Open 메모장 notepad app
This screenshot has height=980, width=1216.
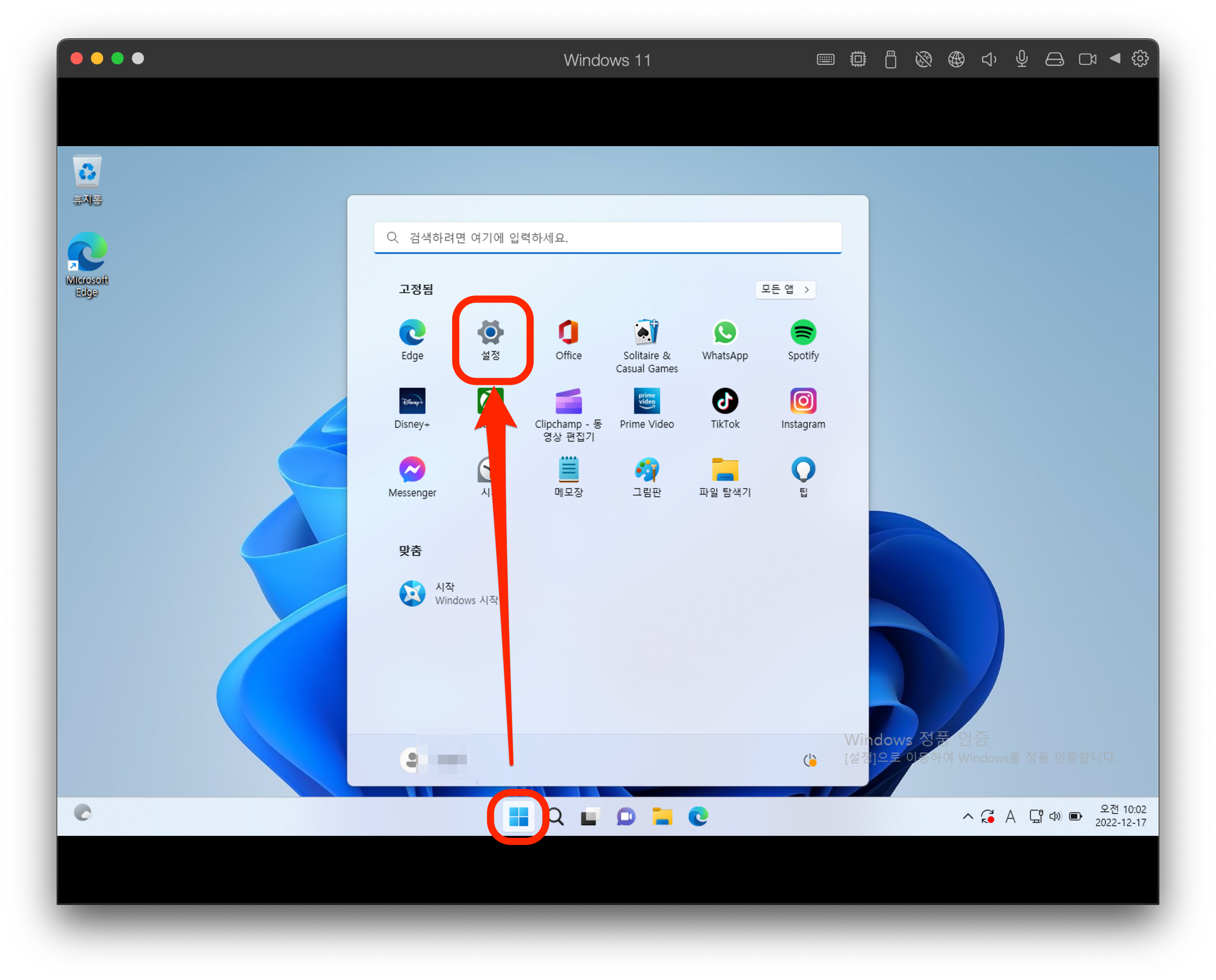(x=569, y=477)
